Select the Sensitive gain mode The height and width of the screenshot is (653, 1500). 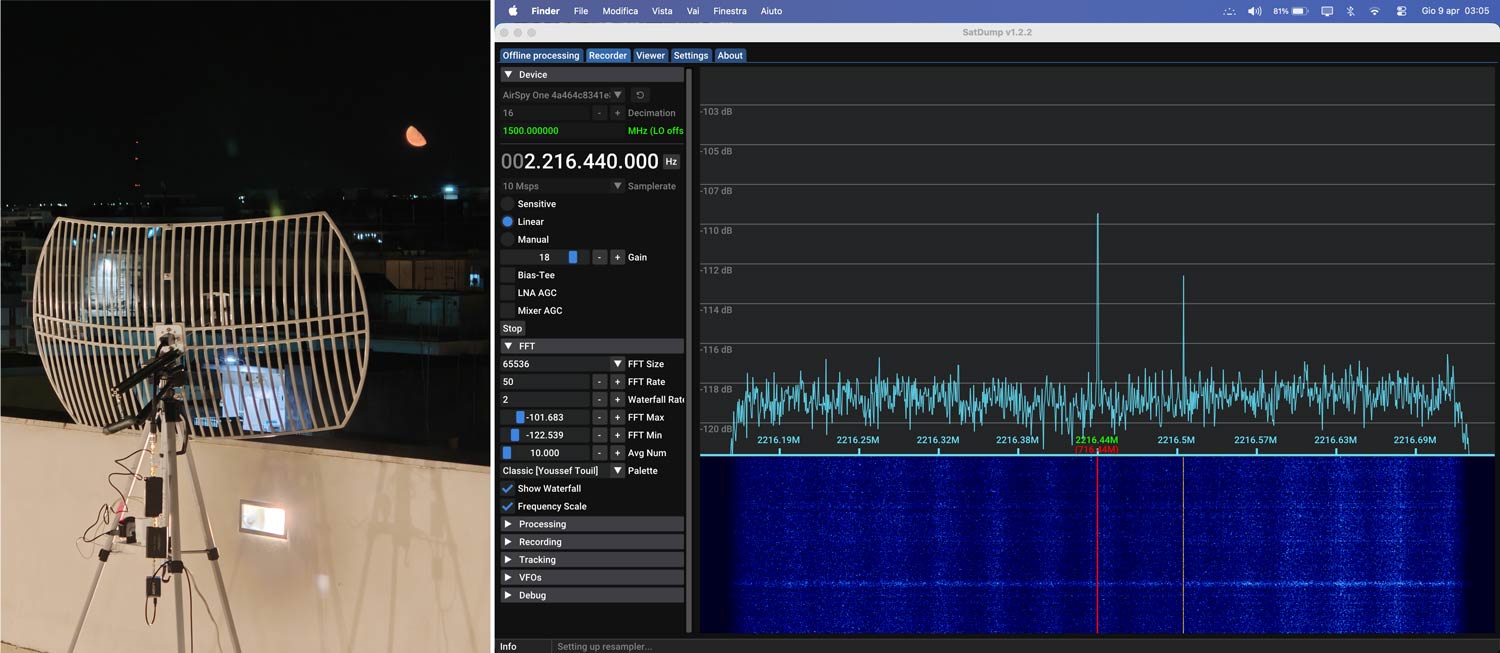[x=508, y=204]
